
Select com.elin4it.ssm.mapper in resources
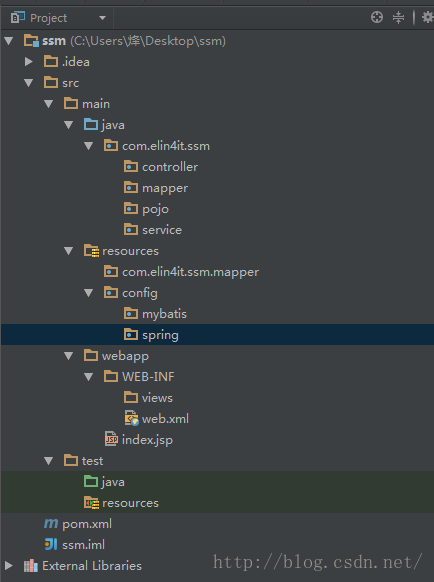click(x=190, y=272)
